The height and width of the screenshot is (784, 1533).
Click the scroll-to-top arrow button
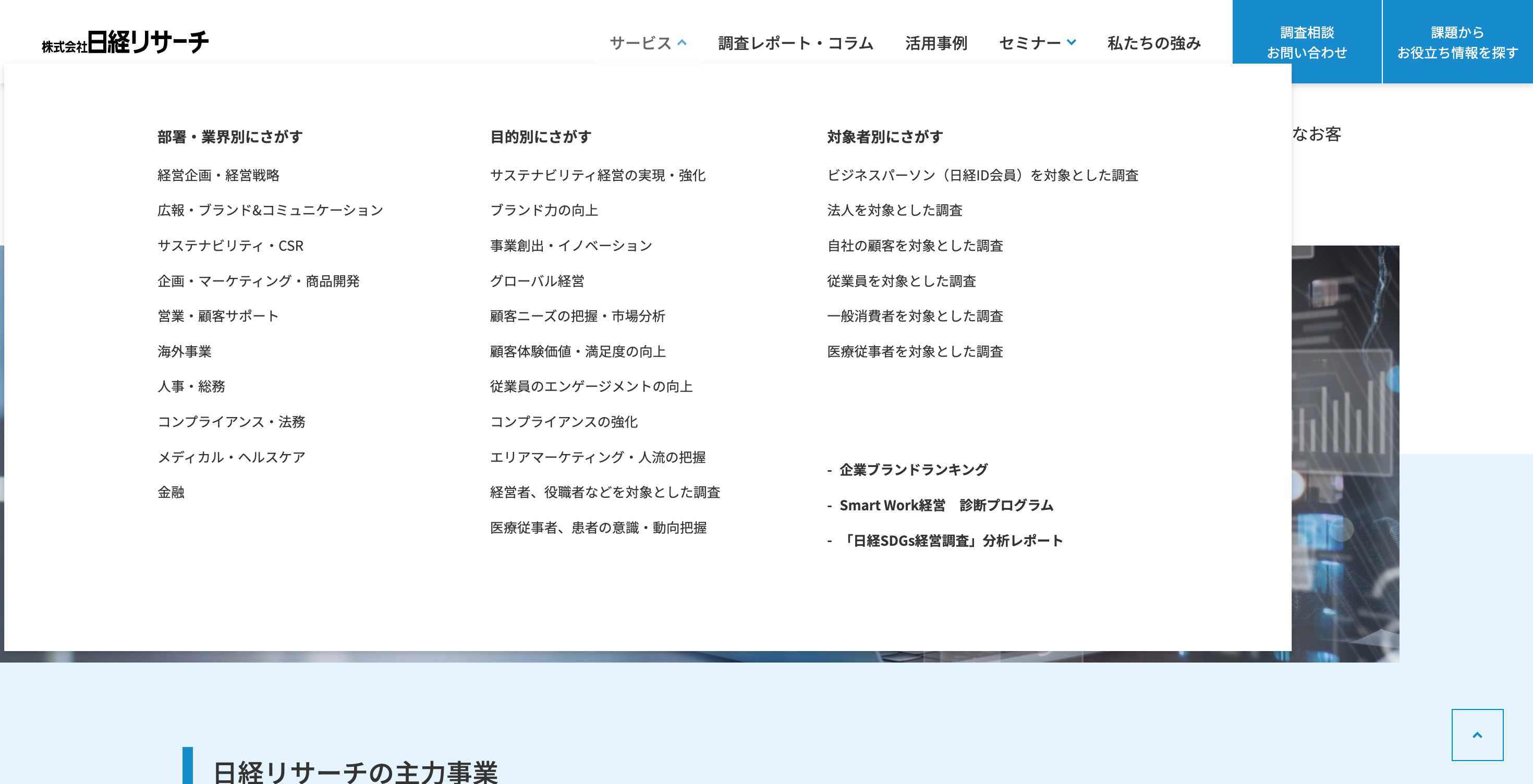click(1477, 734)
